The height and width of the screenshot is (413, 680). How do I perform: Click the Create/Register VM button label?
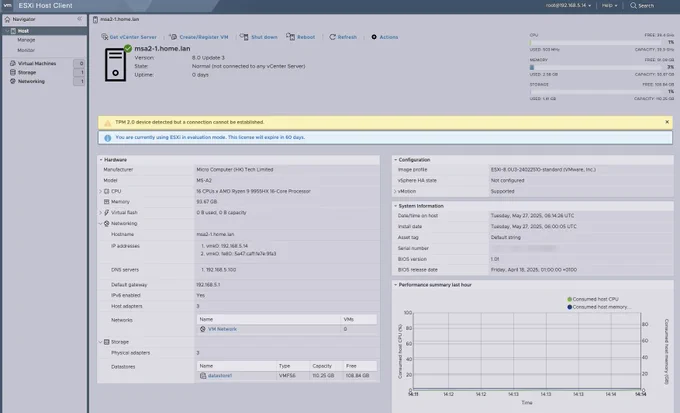point(204,37)
